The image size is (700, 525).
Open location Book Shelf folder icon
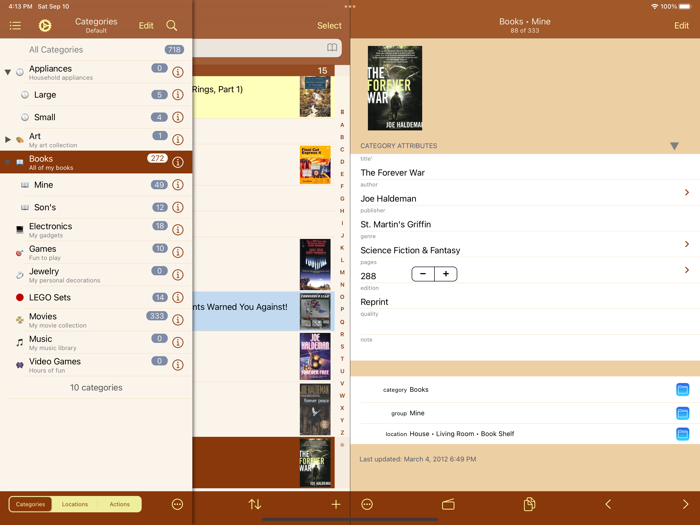[x=683, y=433]
